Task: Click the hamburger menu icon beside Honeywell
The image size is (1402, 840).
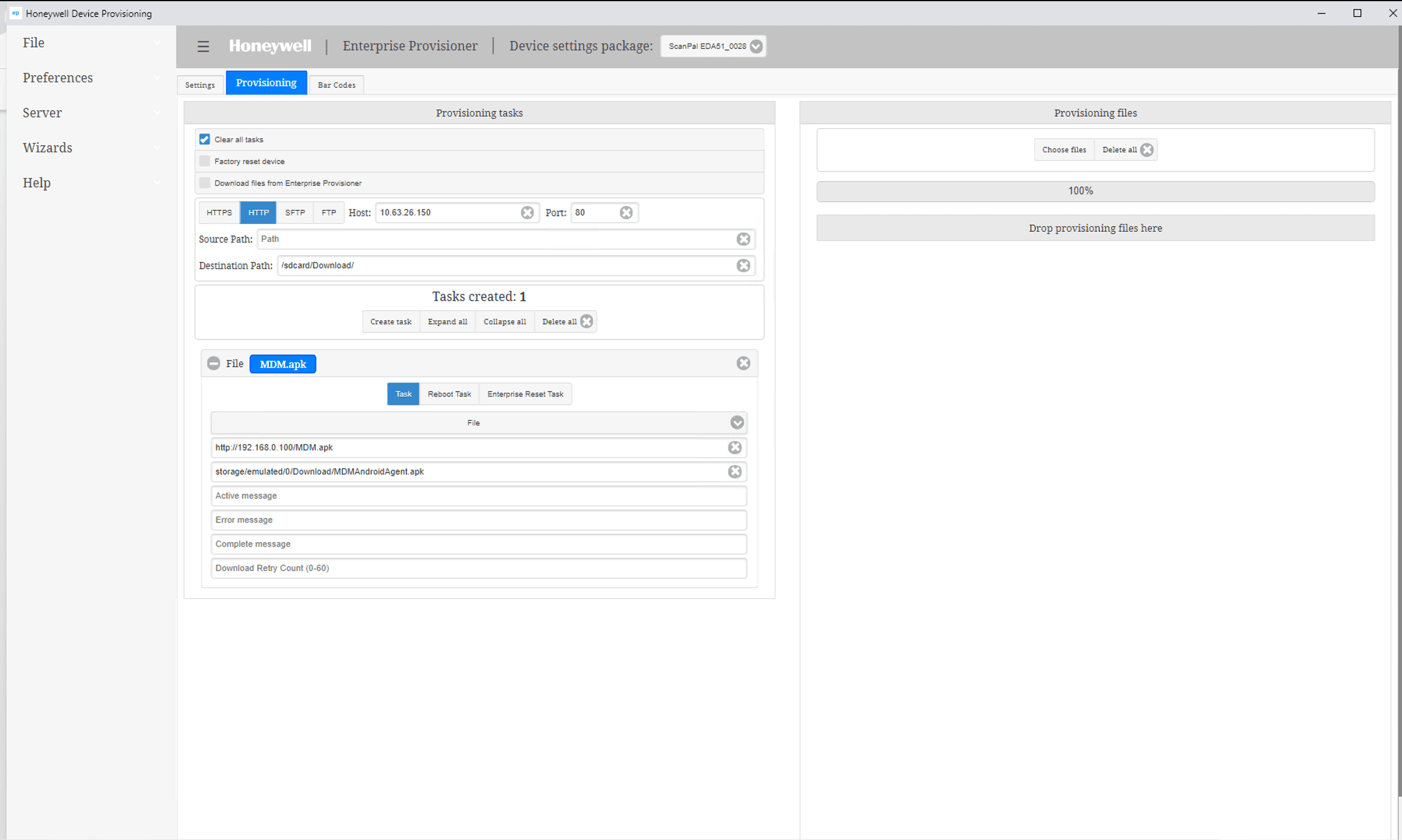Action: [203, 46]
